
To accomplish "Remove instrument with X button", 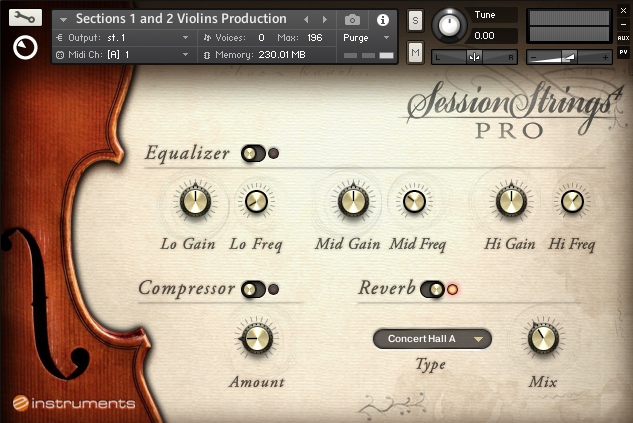I will pyautogui.click(x=623, y=11).
